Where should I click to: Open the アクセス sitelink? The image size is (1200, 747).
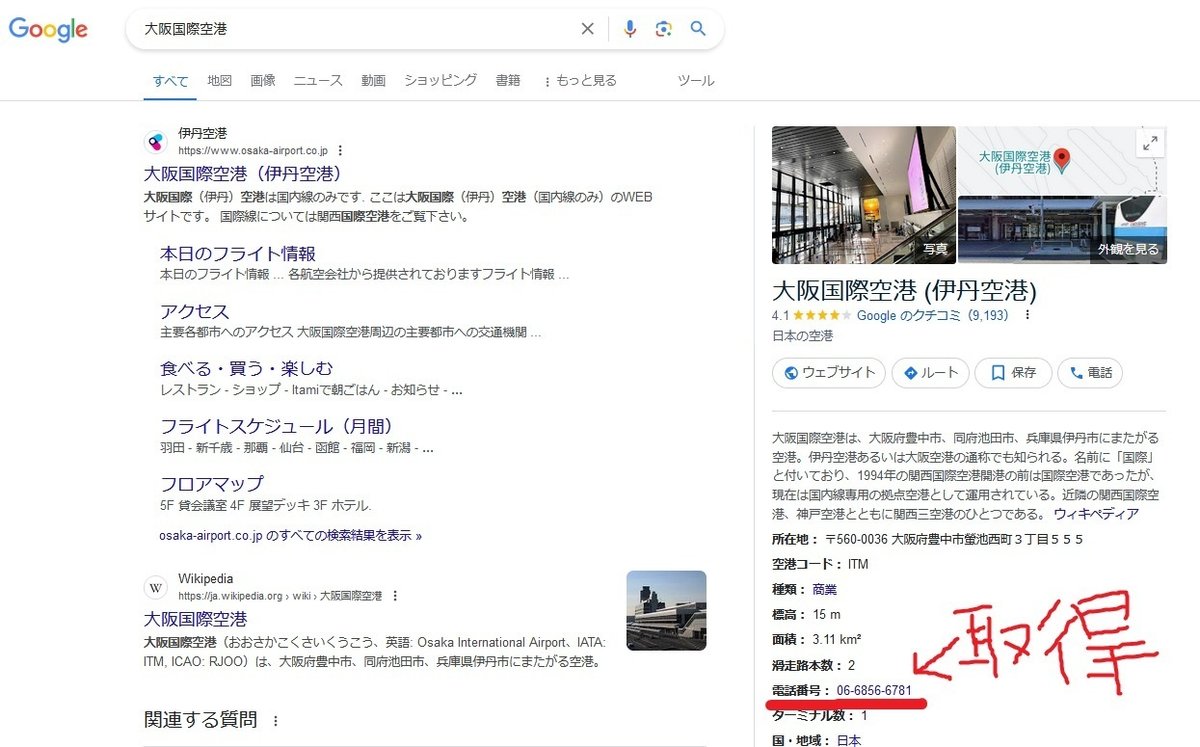tap(195, 312)
